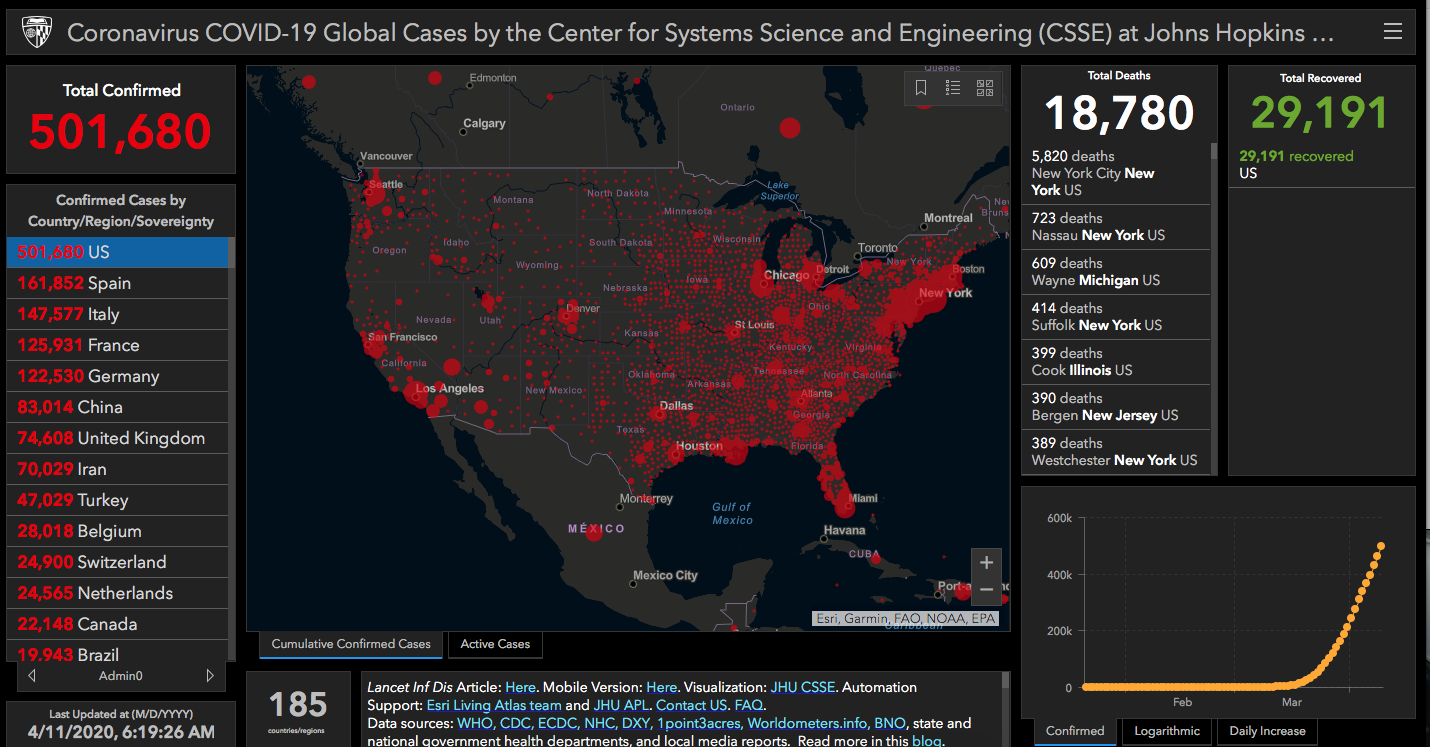
Task: Show the Daily Increase chart
Action: (x=1267, y=731)
